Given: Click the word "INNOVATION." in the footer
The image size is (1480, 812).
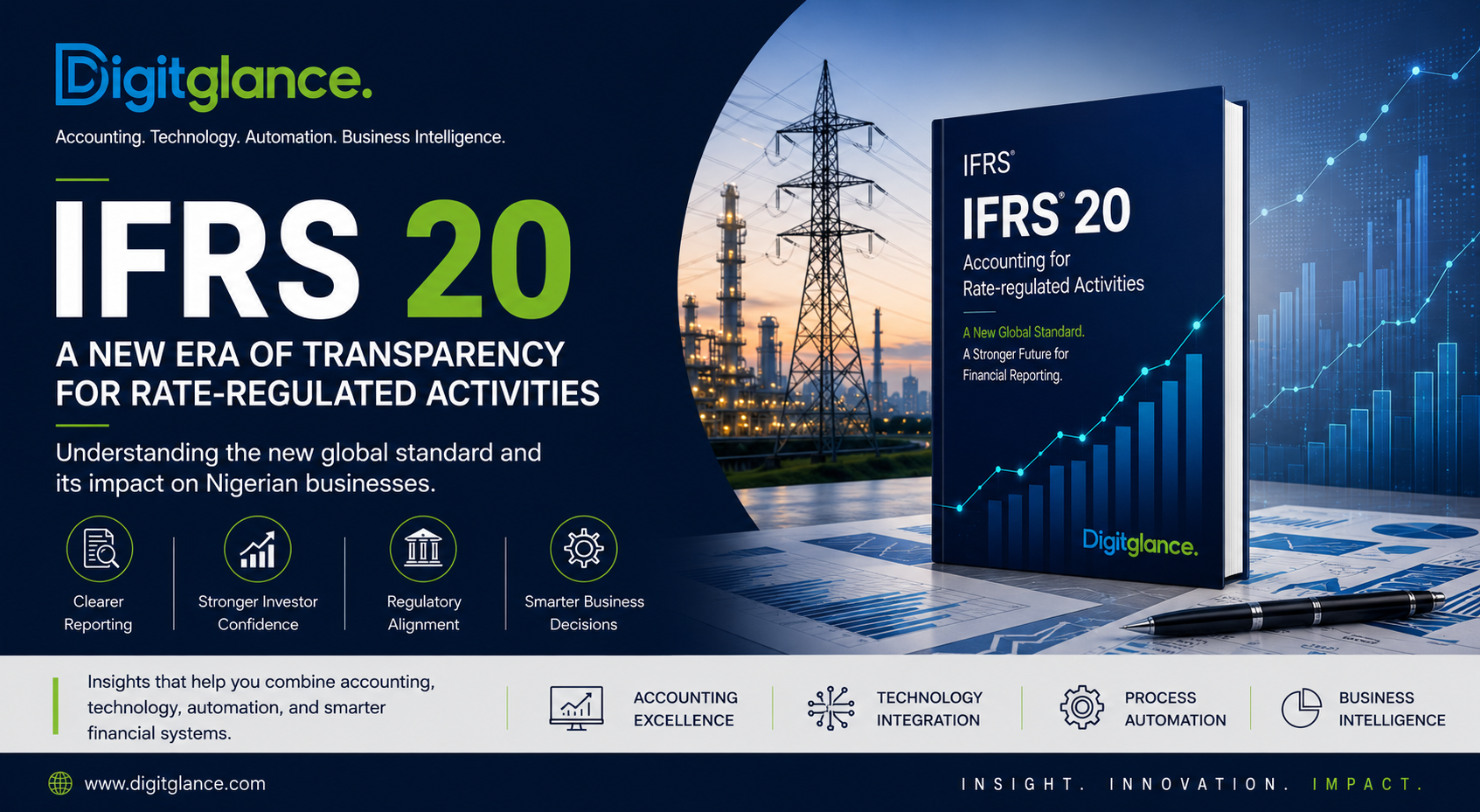Looking at the screenshot, I should [1199, 784].
